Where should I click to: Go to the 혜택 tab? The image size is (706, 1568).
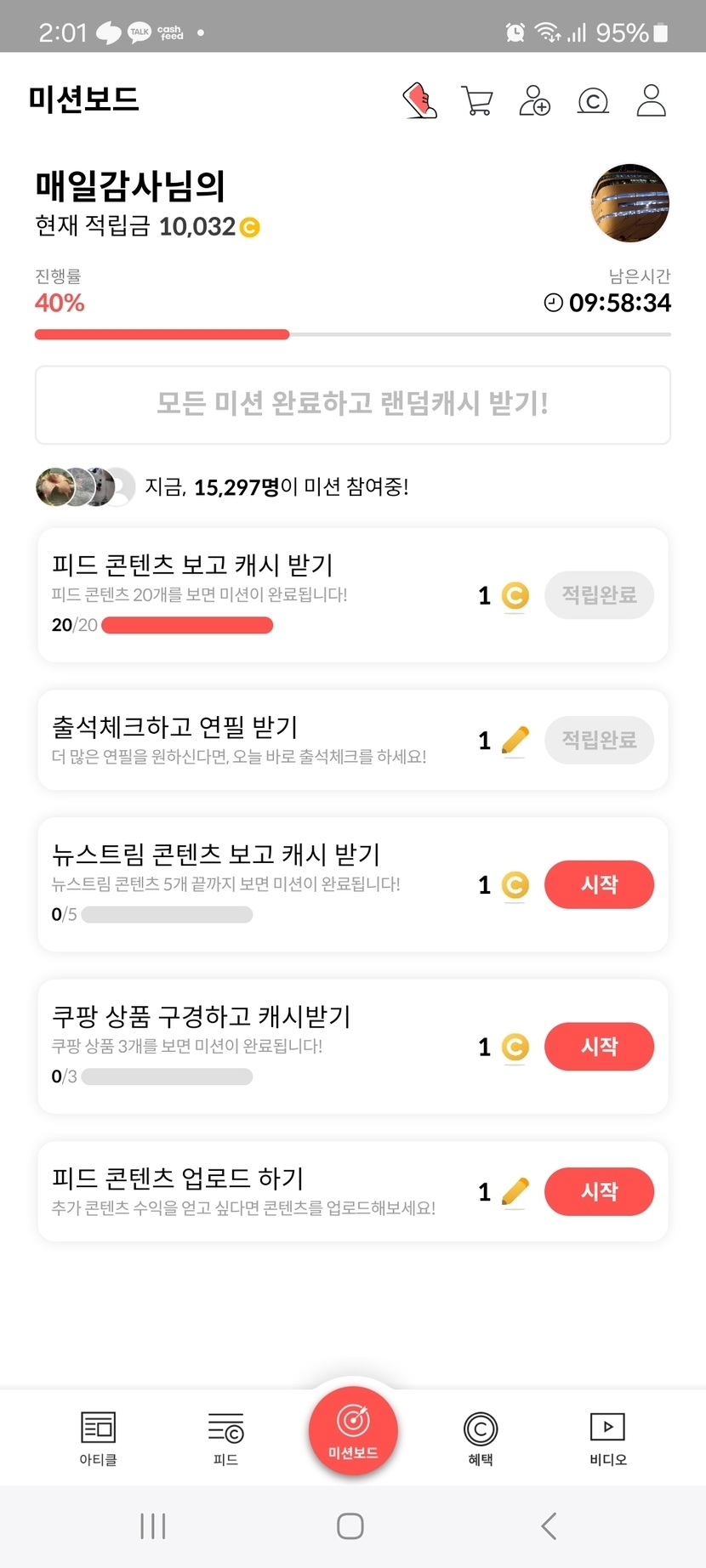(481, 1438)
